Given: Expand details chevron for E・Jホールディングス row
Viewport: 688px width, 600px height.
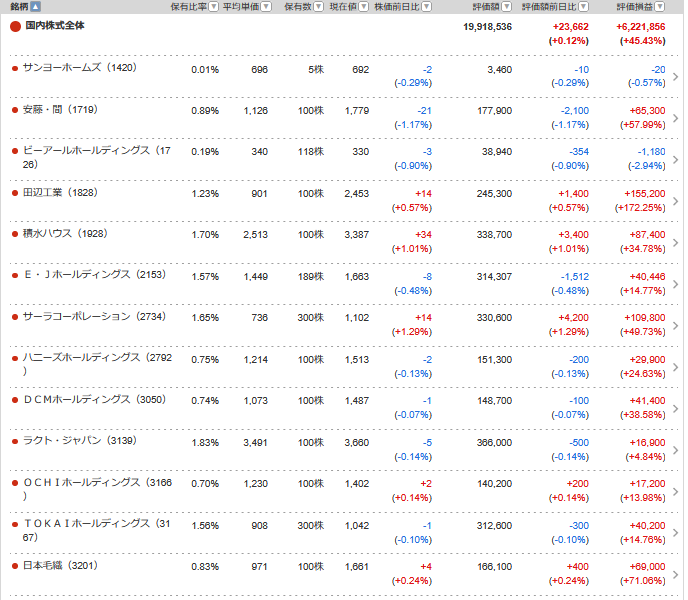Looking at the screenshot, I should (x=676, y=284).
